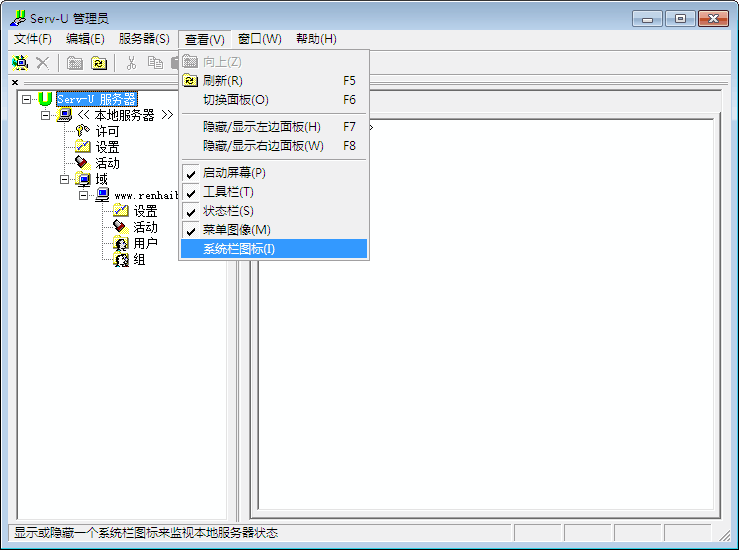Screen dimensions: 739x550
Task: Open the 服务器(S) menu
Action: 144,39
